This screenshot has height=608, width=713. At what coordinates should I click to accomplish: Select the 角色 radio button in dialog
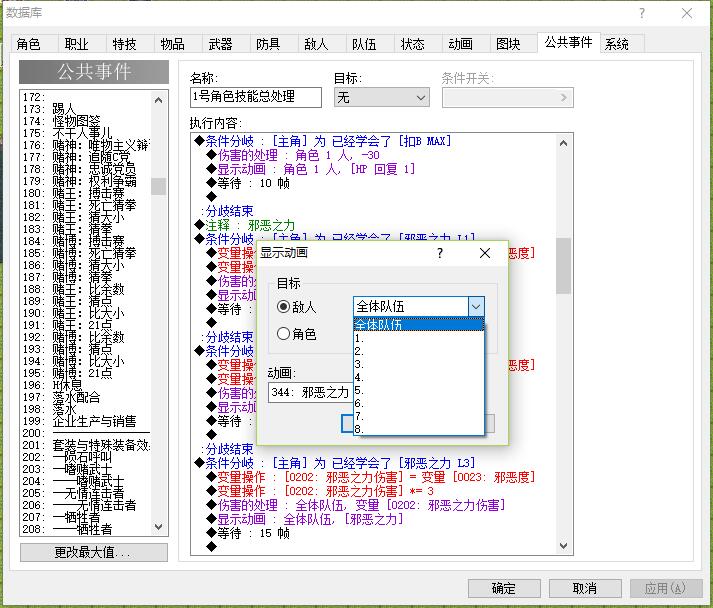tap(283, 334)
